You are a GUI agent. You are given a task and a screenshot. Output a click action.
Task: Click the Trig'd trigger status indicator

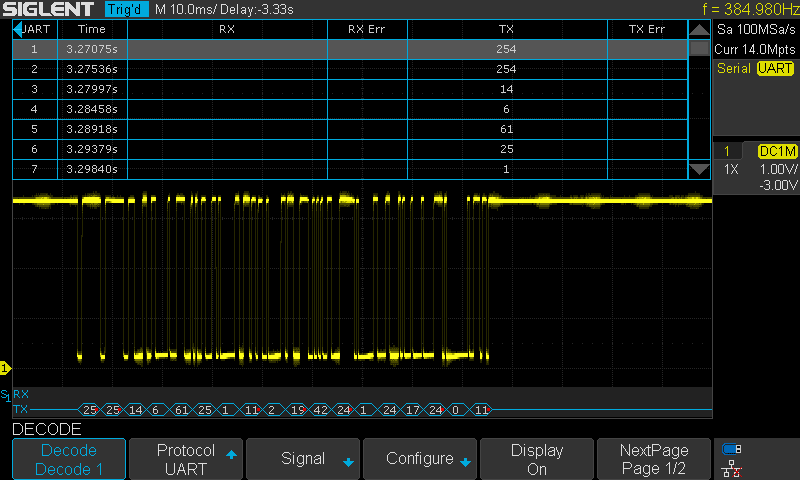126,10
